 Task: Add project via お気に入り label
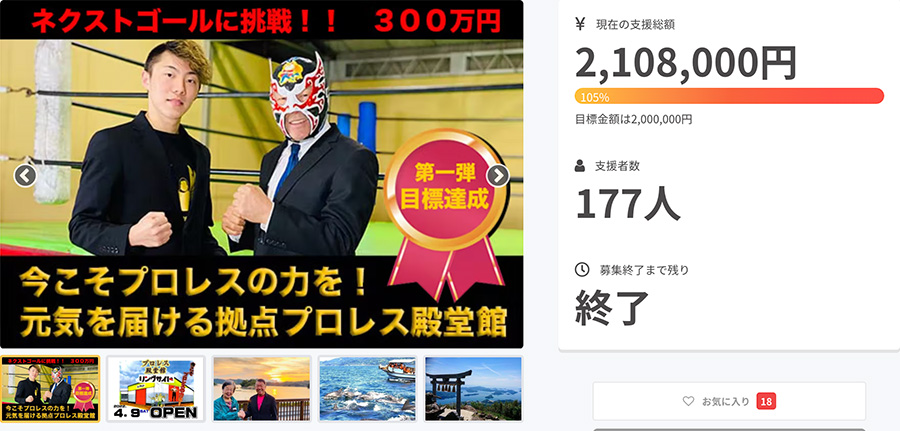click(x=726, y=402)
